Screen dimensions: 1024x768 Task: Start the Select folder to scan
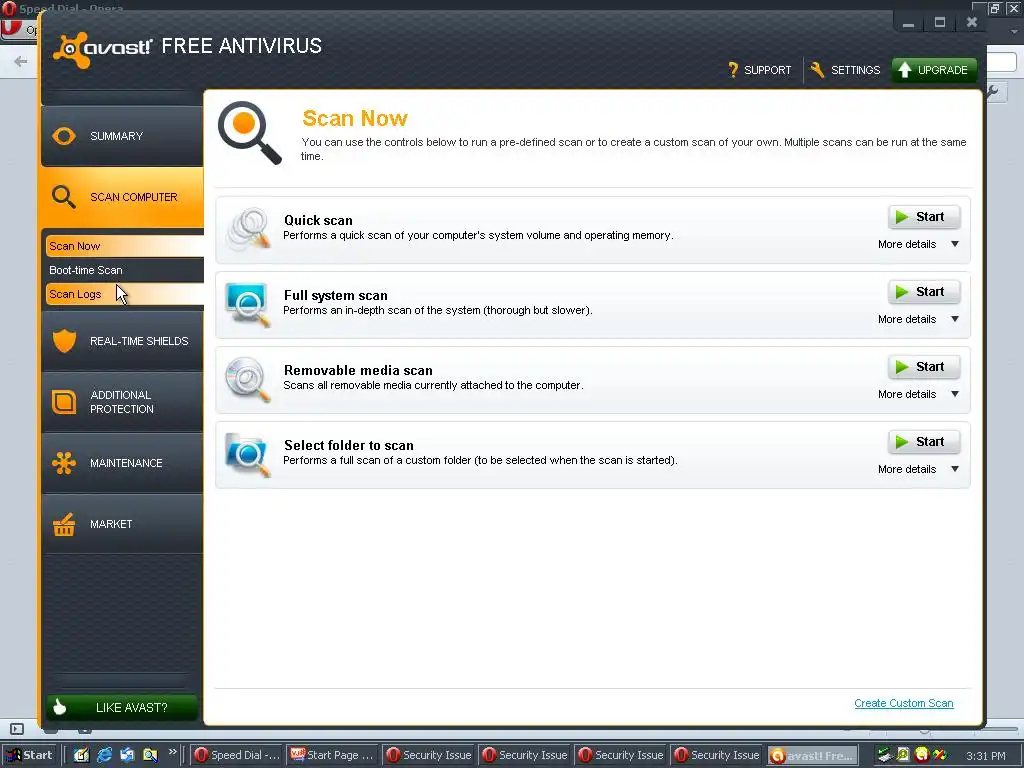923,442
